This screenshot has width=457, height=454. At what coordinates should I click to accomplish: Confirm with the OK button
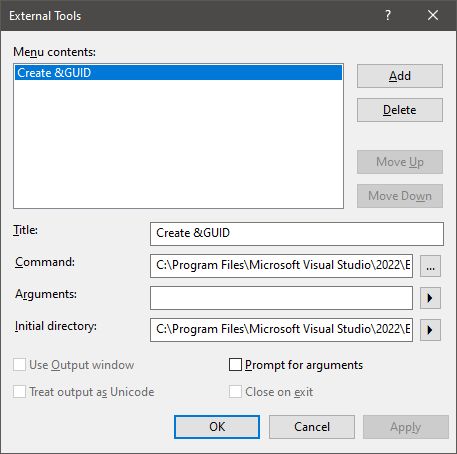click(x=217, y=427)
